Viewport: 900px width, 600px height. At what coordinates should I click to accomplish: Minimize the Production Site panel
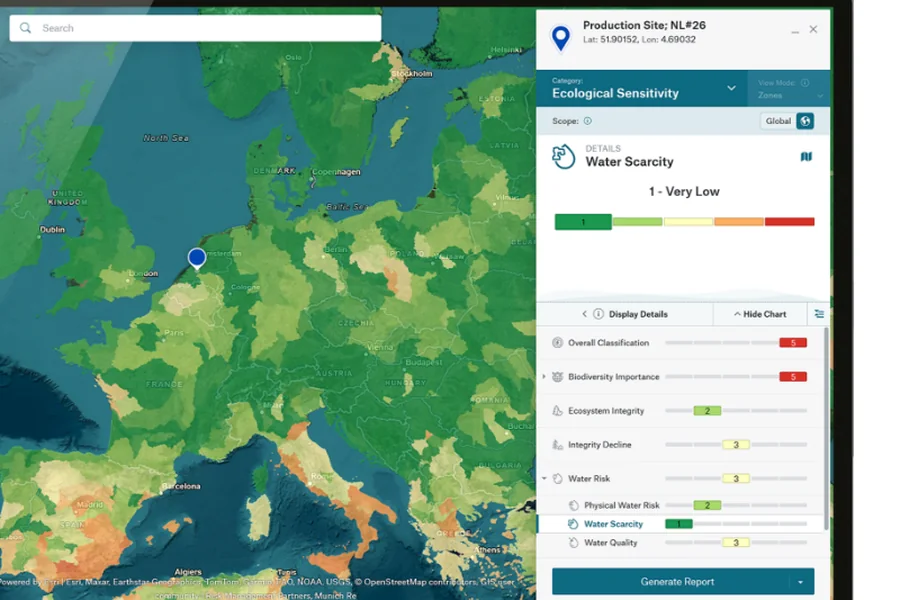pyautogui.click(x=795, y=32)
